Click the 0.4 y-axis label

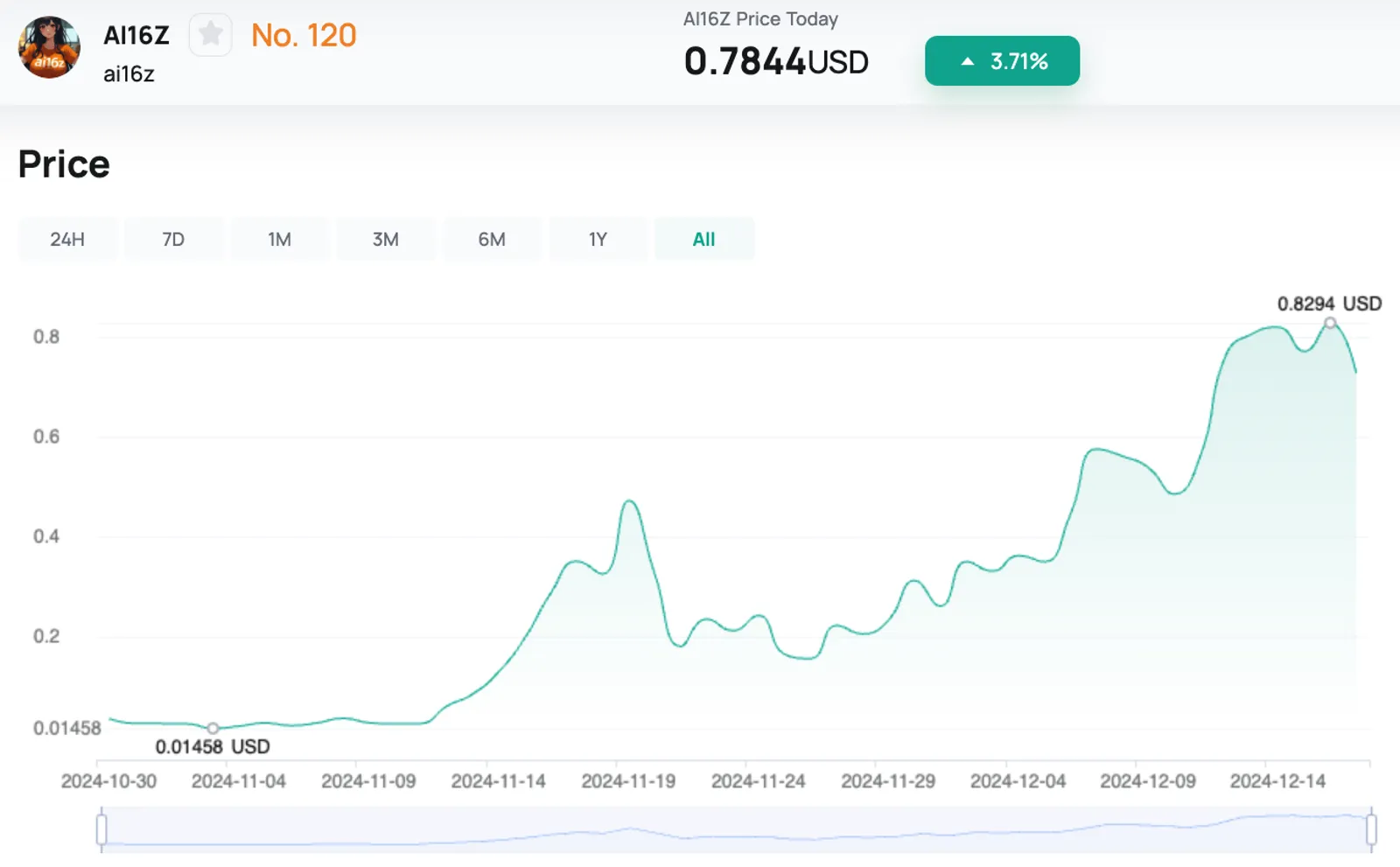coord(46,536)
